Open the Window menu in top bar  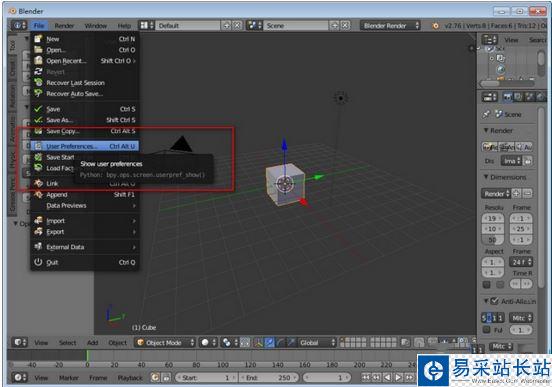96,26
